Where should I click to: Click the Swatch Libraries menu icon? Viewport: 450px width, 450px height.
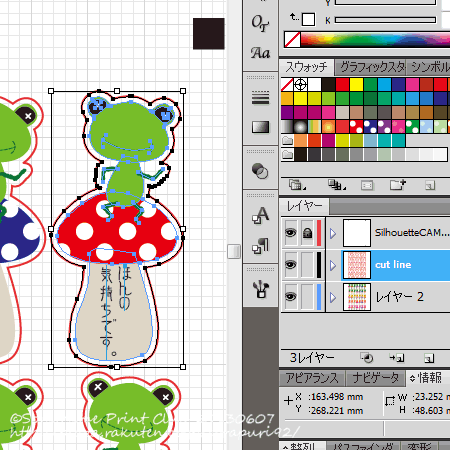pyautogui.click(x=296, y=185)
